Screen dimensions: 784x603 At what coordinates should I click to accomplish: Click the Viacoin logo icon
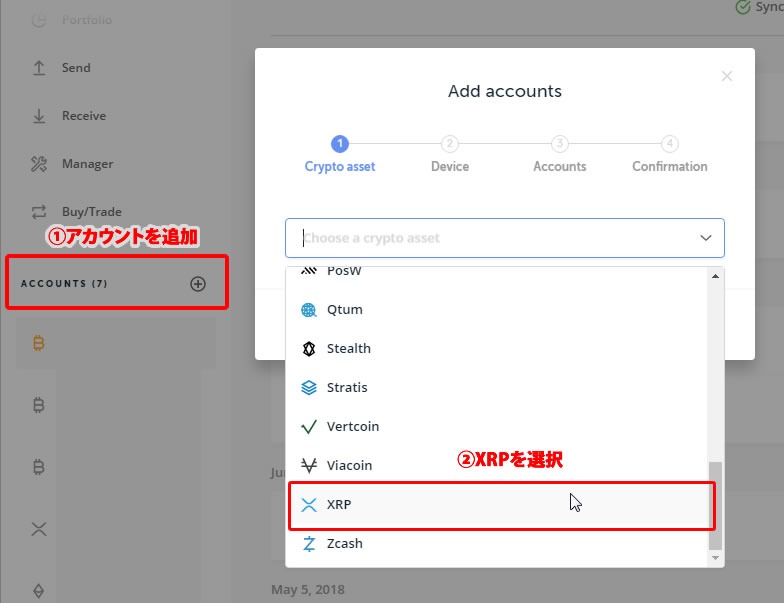[309, 466]
